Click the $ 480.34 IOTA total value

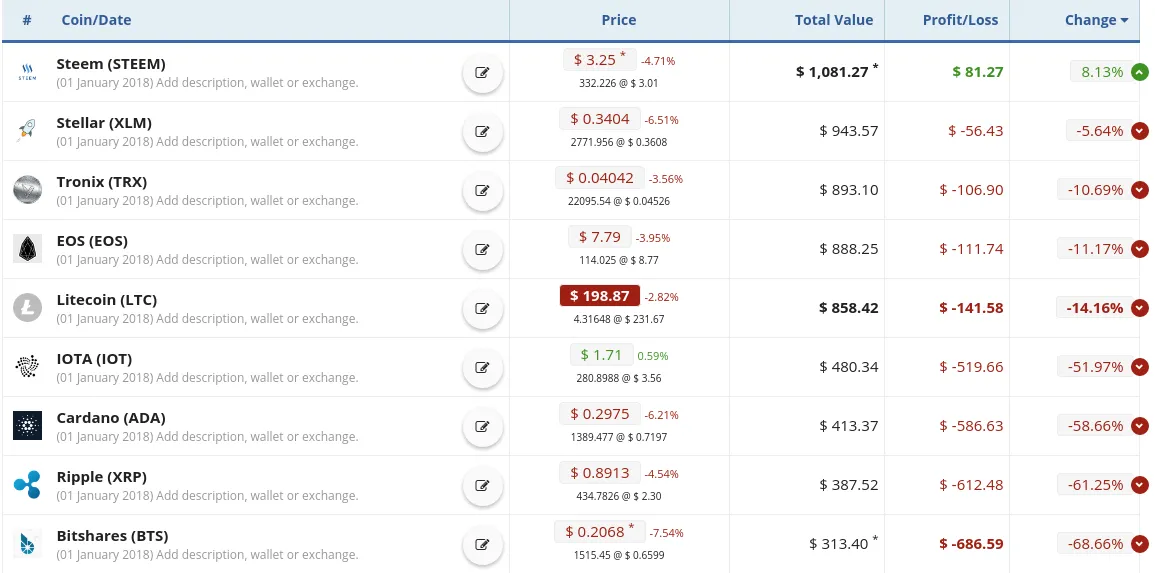coord(849,367)
